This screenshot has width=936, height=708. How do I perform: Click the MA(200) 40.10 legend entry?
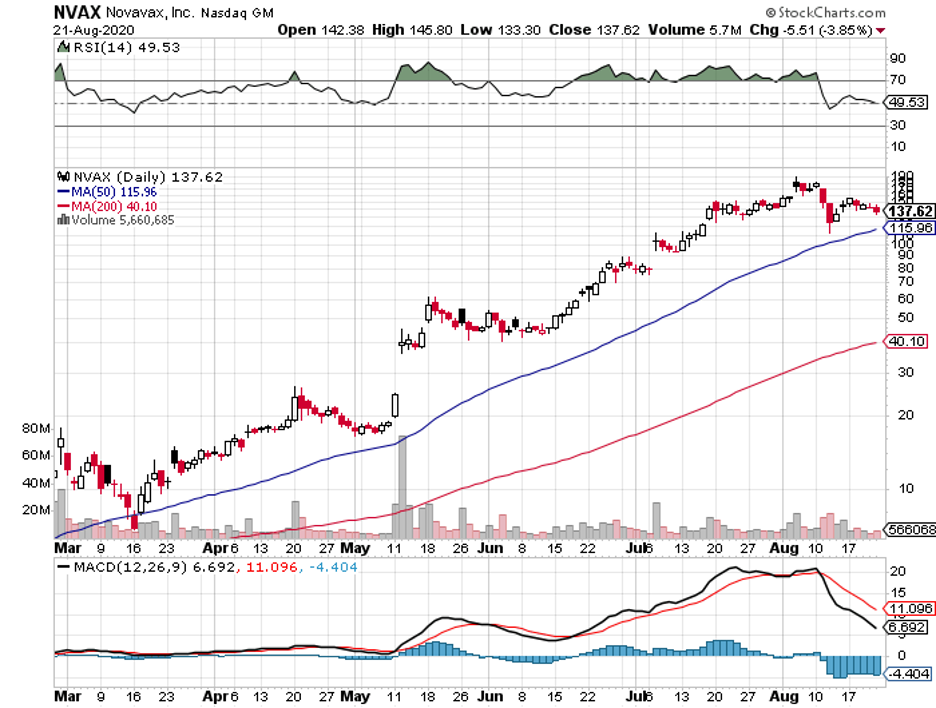click(107, 206)
